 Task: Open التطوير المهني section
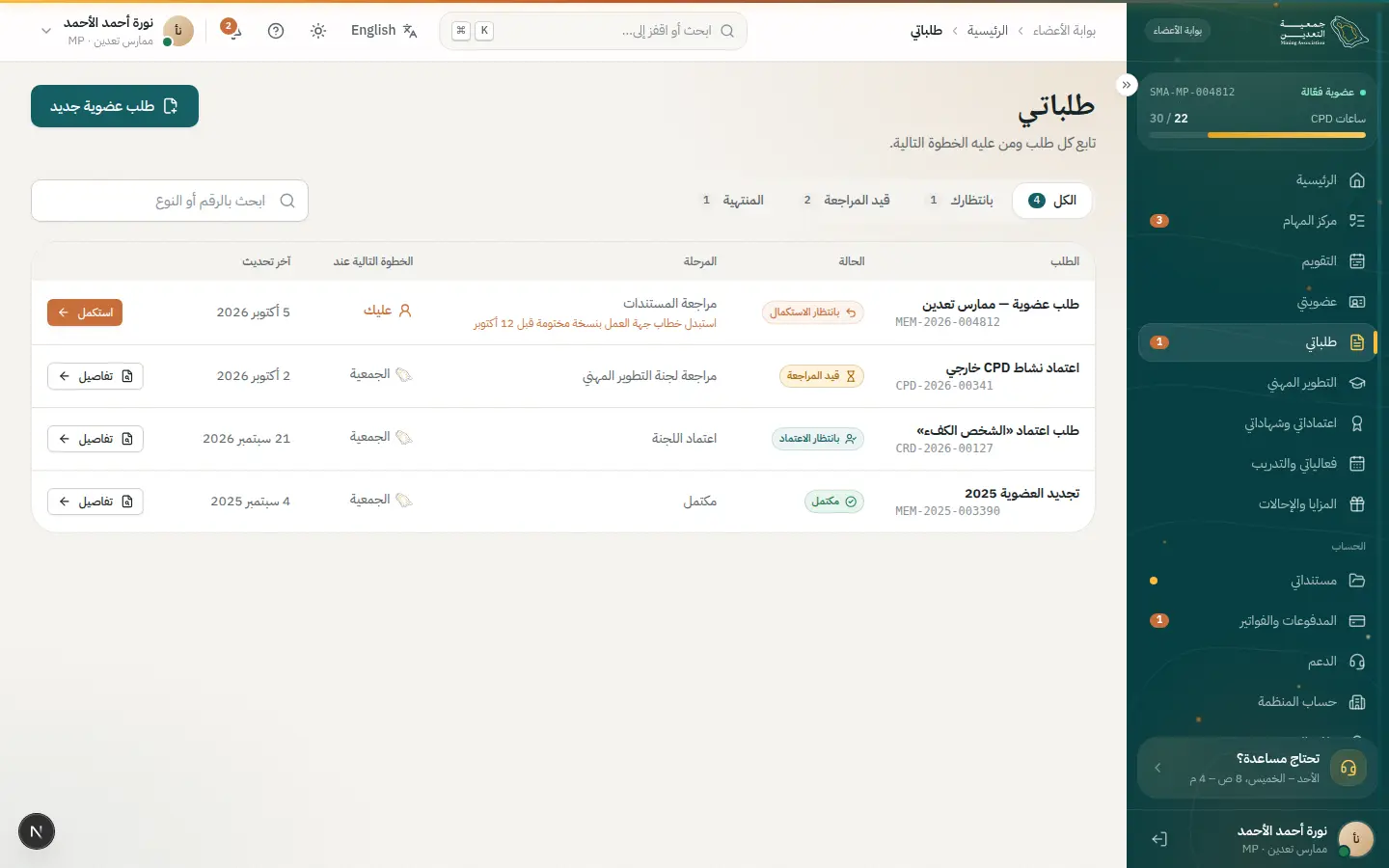pyautogui.click(x=1258, y=383)
